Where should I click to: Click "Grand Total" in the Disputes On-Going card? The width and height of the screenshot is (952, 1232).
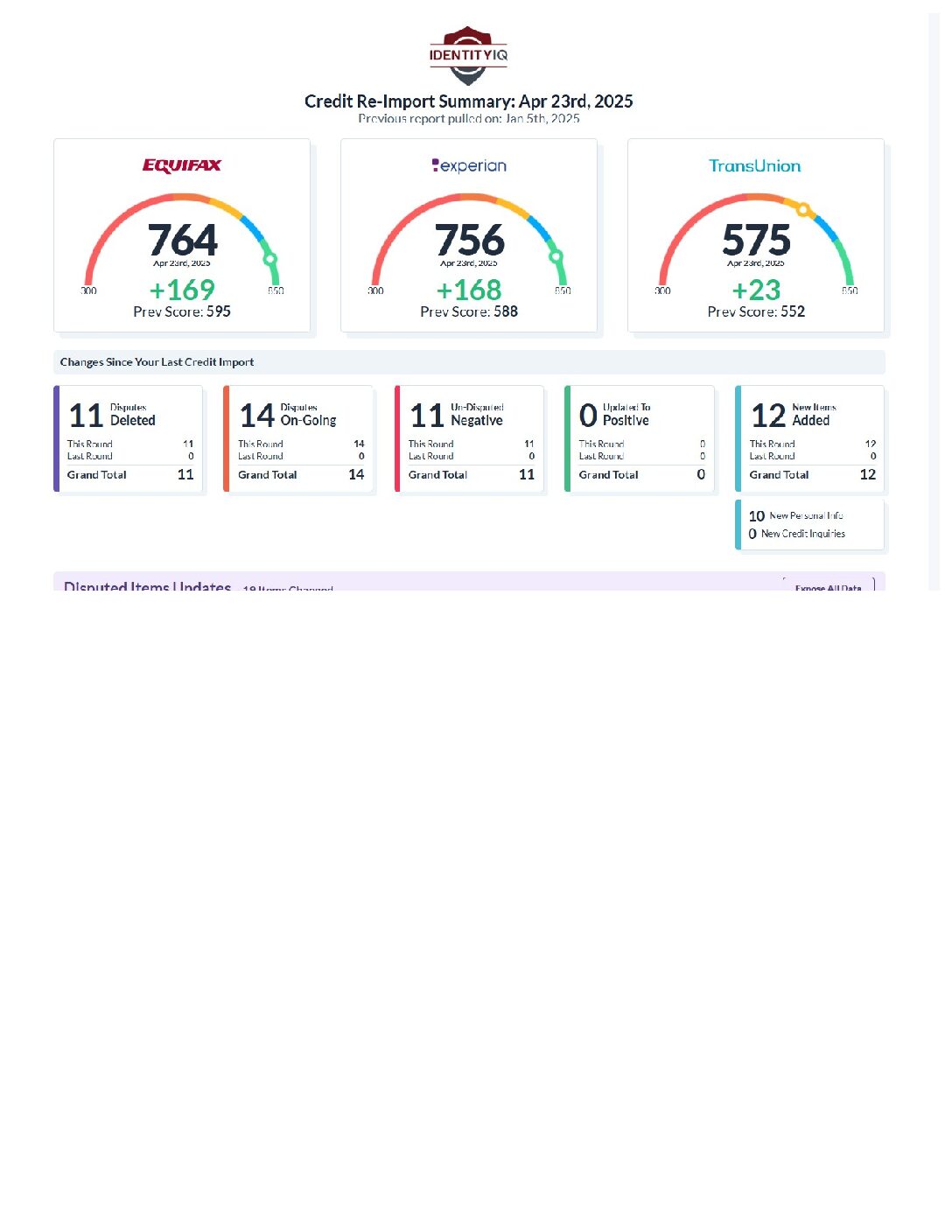pyautogui.click(x=268, y=474)
